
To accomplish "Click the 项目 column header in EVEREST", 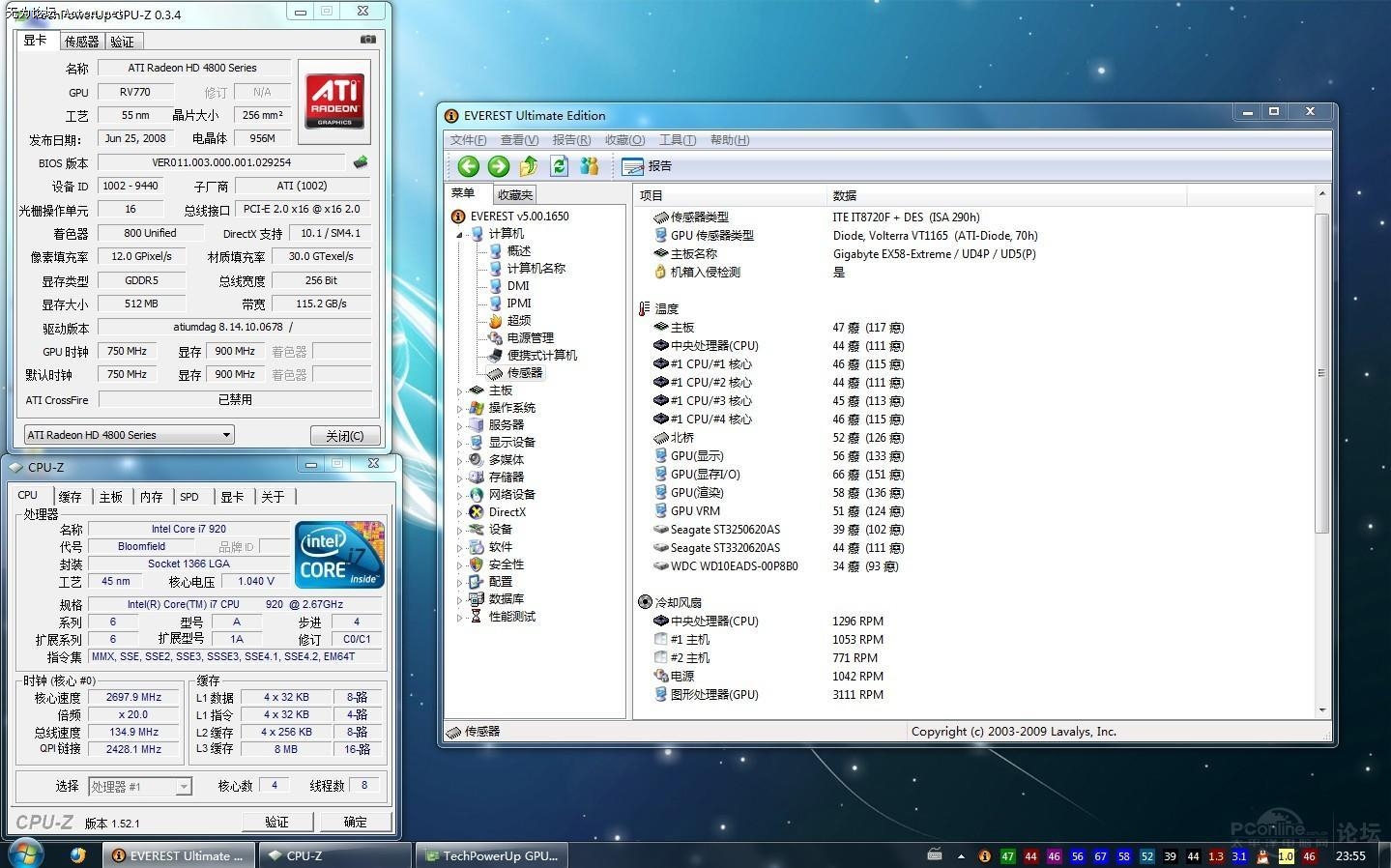I will (x=730, y=195).
